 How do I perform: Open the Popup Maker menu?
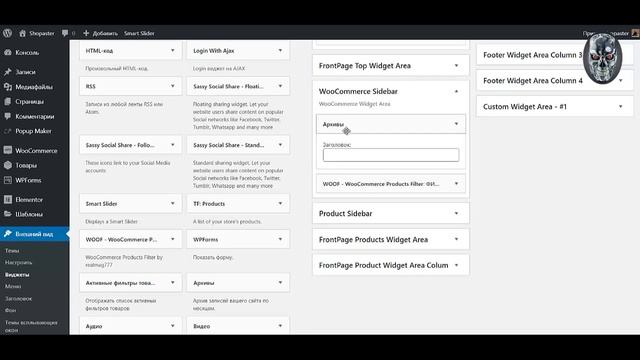tap(34, 131)
